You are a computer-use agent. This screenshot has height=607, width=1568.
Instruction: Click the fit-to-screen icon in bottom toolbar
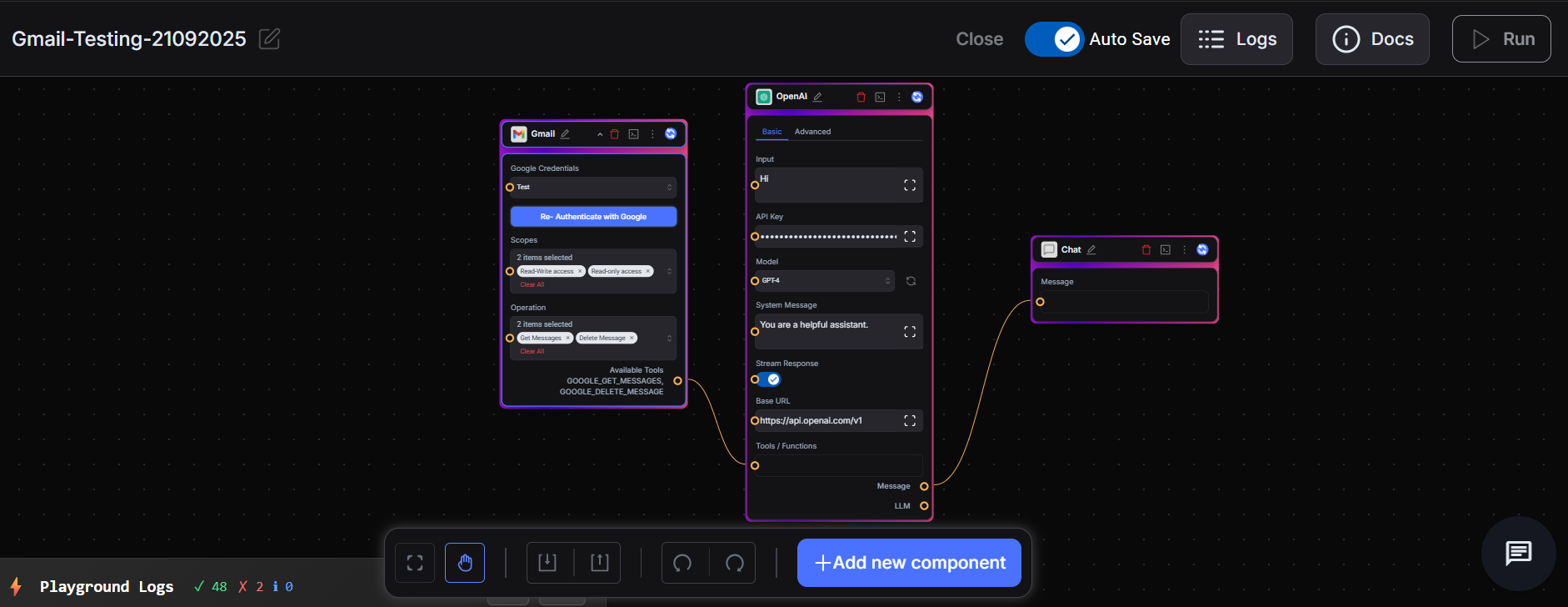[415, 563]
